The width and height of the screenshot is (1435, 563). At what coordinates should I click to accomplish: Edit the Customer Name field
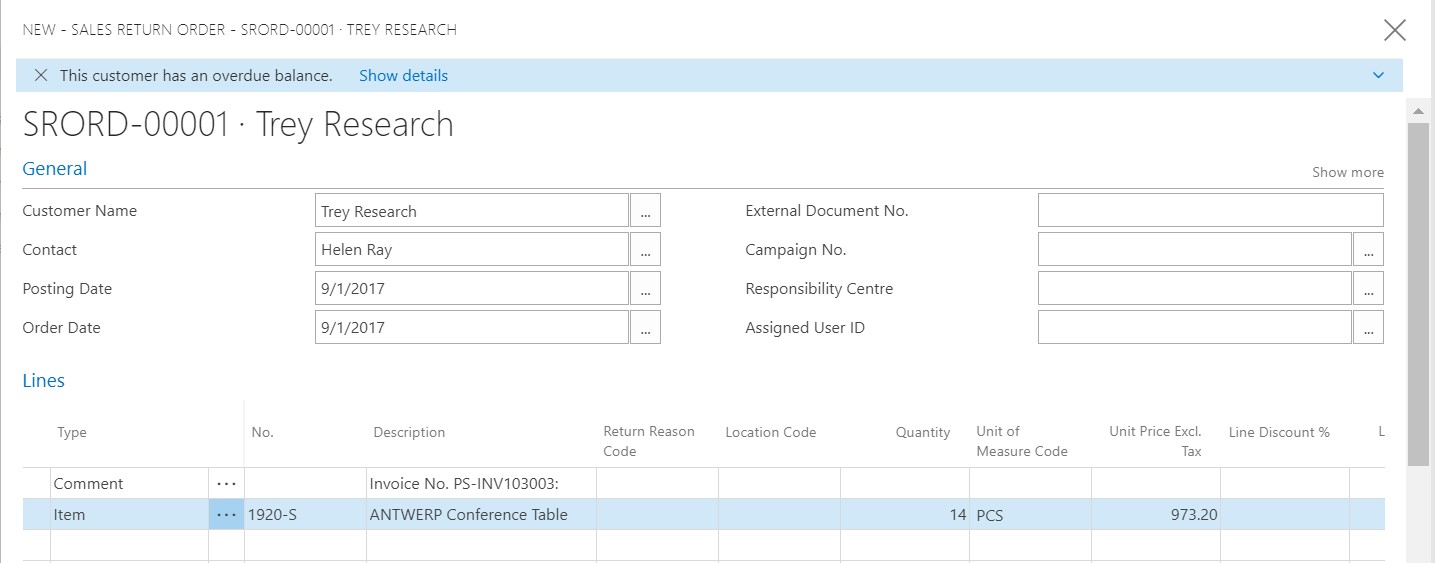[x=472, y=211]
